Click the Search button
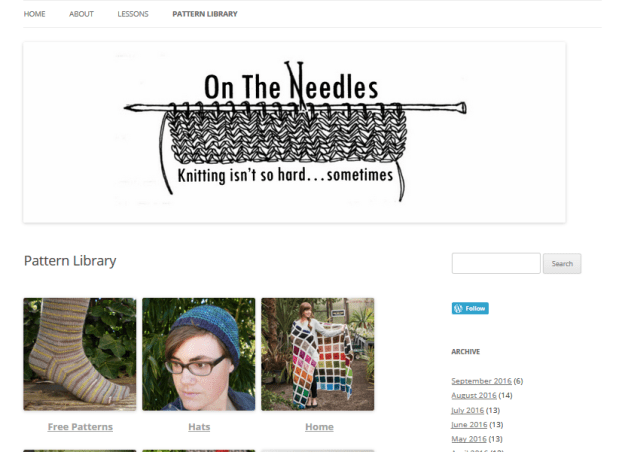The image size is (625, 452). [x=562, y=263]
